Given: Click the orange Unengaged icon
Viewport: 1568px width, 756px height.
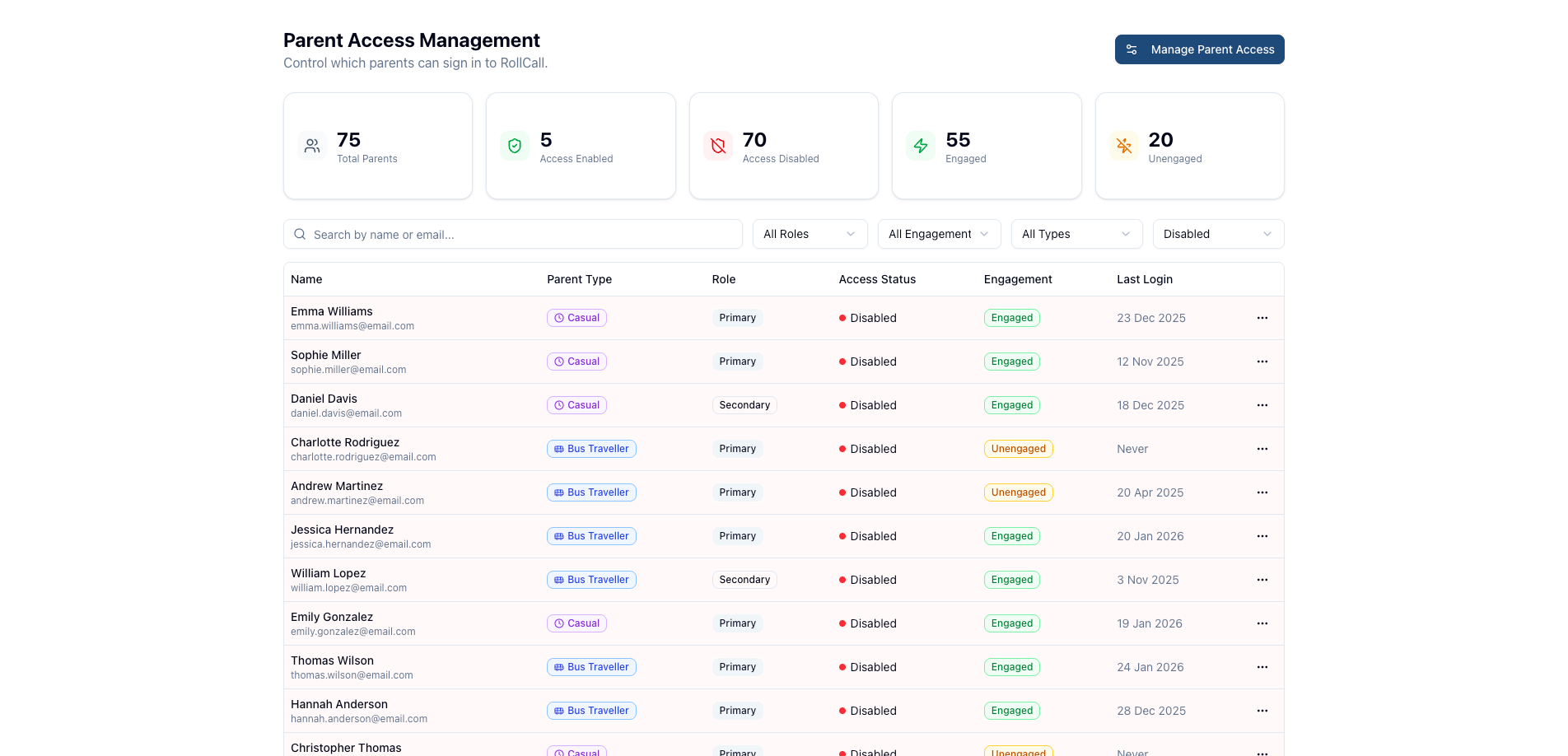Looking at the screenshot, I should coord(1124,146).
